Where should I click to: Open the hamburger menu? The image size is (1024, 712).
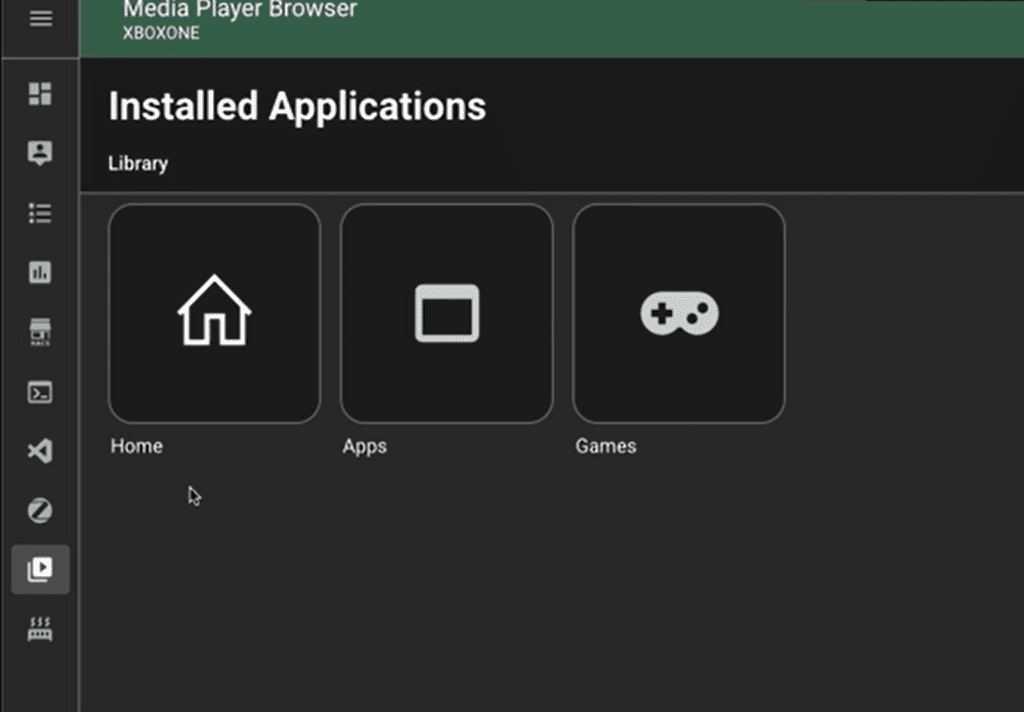click(x=40, y=18)
